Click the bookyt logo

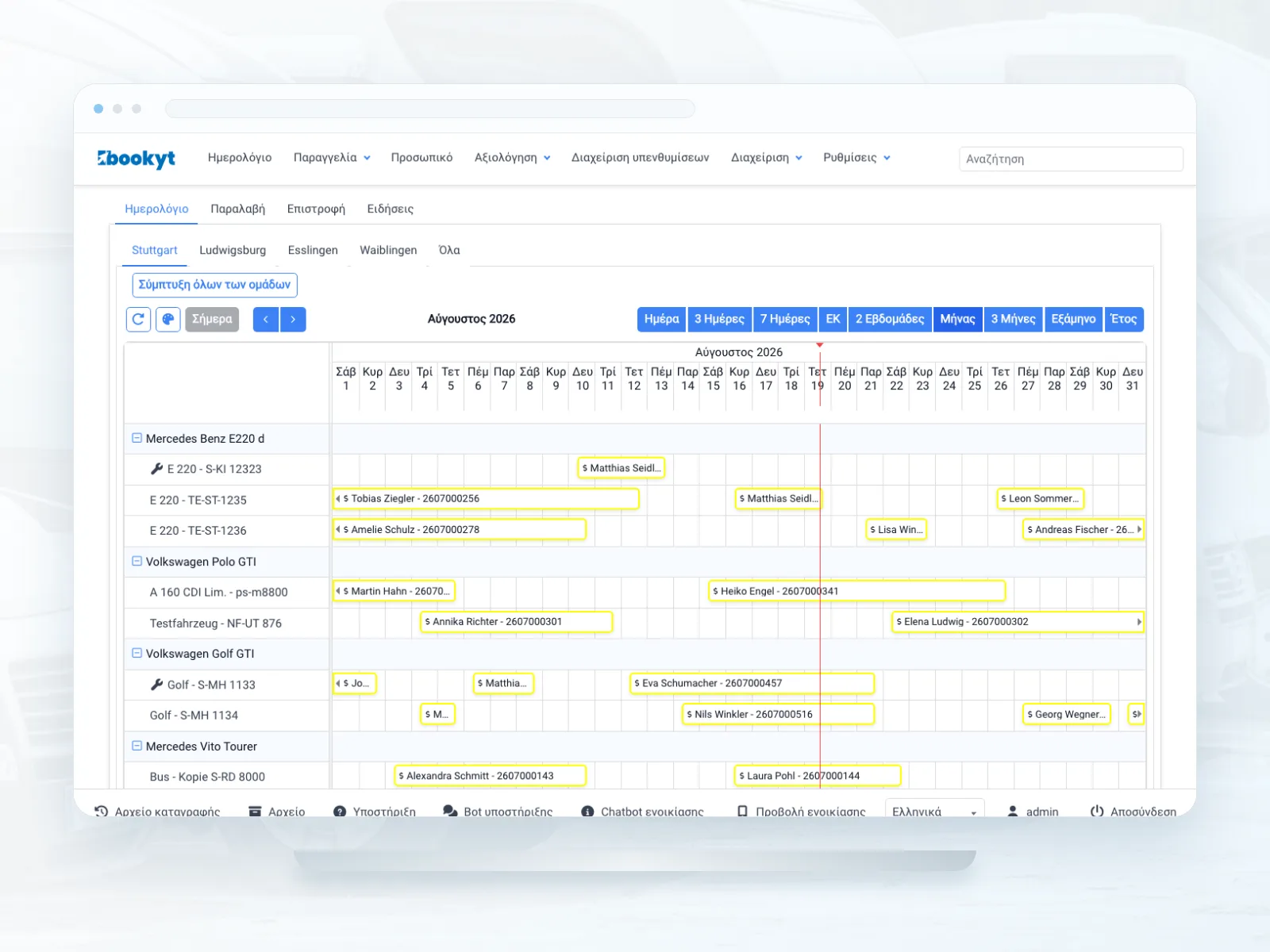click(136, 159)
